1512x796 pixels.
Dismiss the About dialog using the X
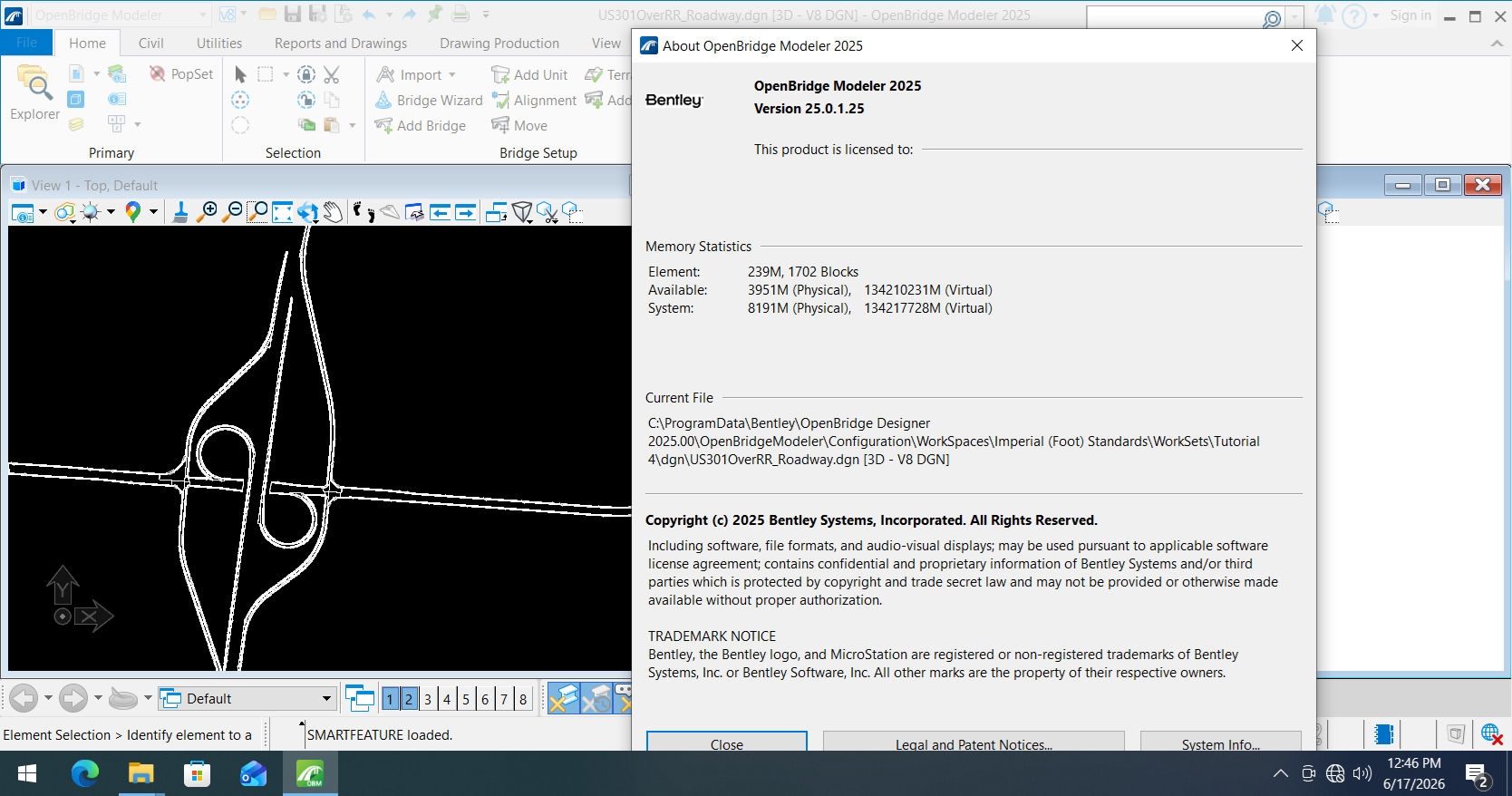point(1297,45)
